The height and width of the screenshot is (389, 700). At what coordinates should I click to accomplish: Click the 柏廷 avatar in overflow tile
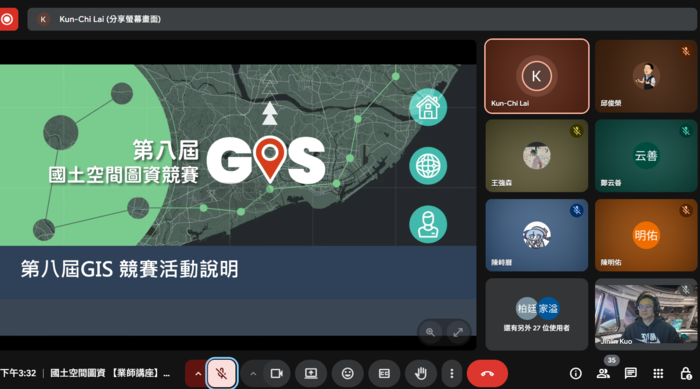527,308
